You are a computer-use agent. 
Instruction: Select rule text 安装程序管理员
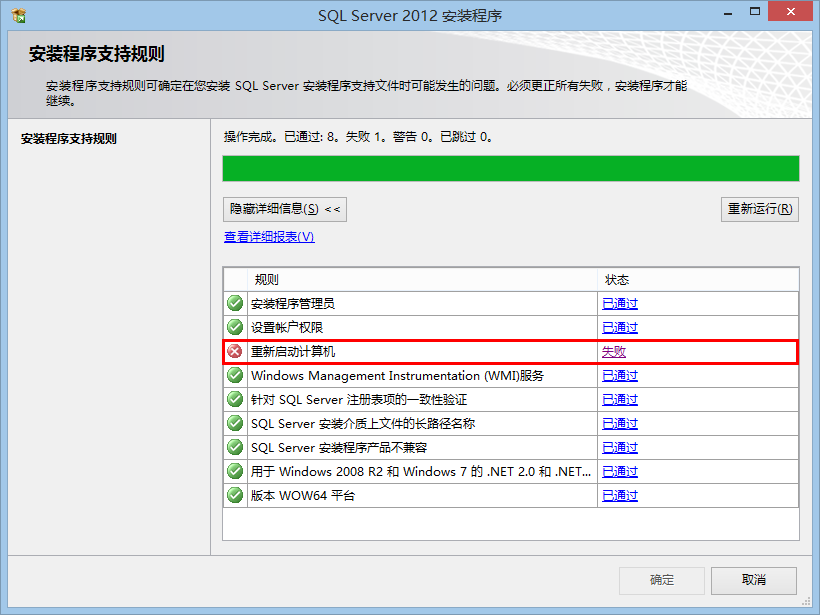[293, 303]
